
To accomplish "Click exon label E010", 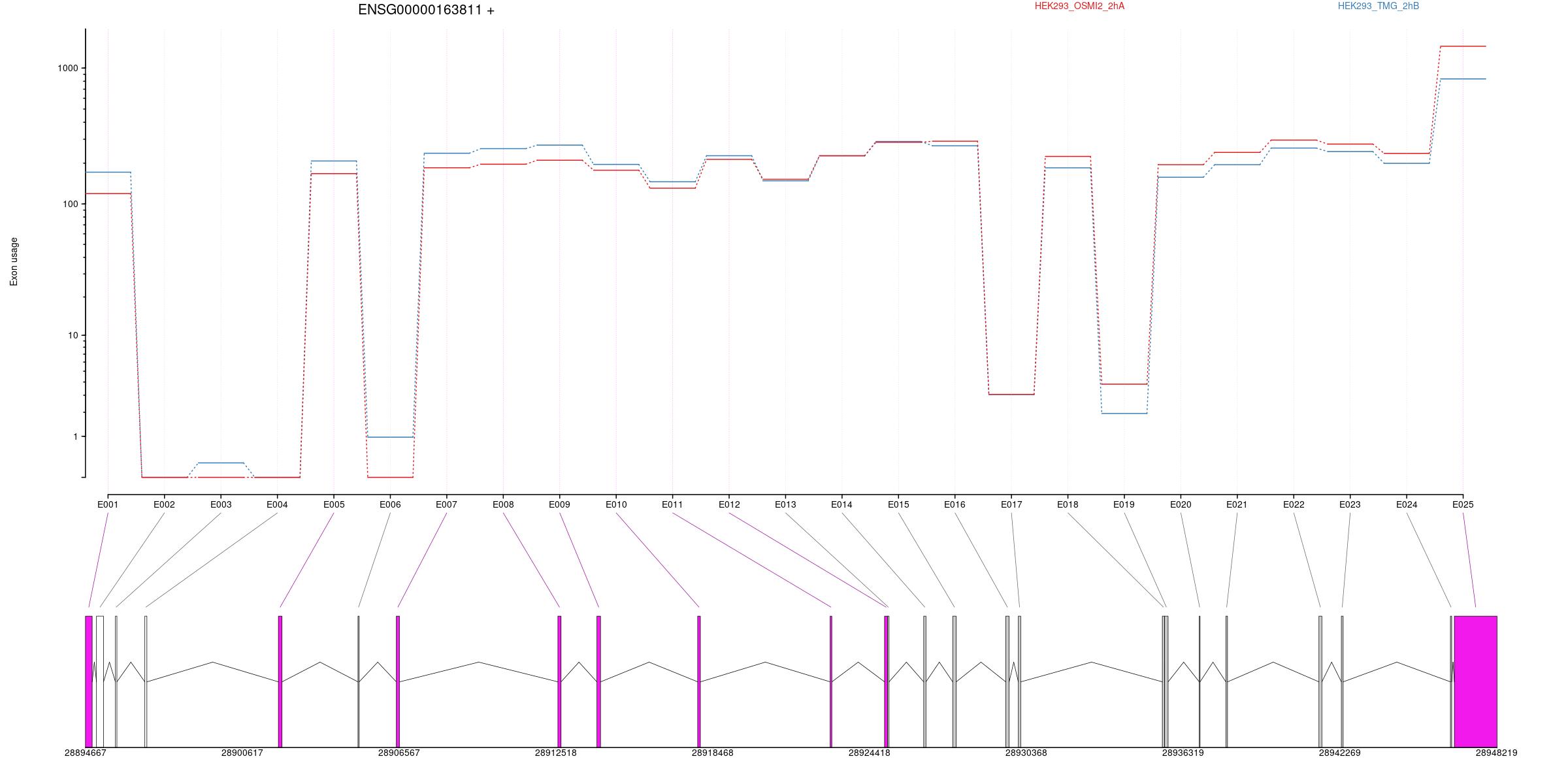I will (616, 505).
